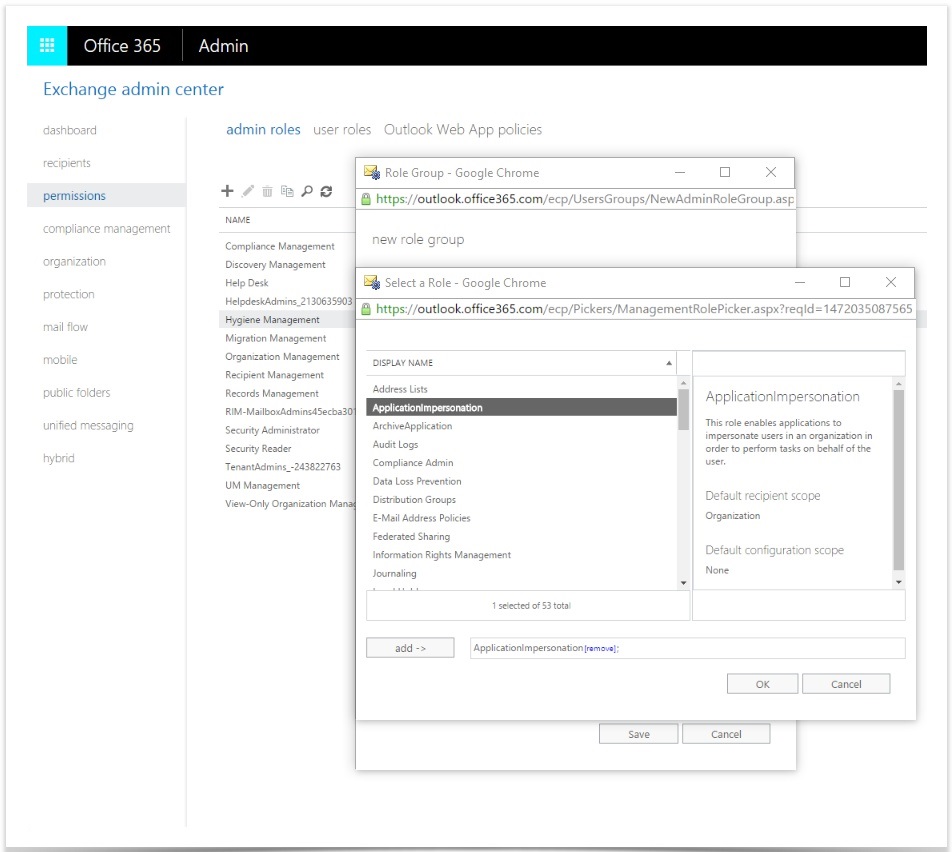Open recipients in left navigation
Image resolution: width=952 pixels, height=852 pixels.
tap(67, 163)
